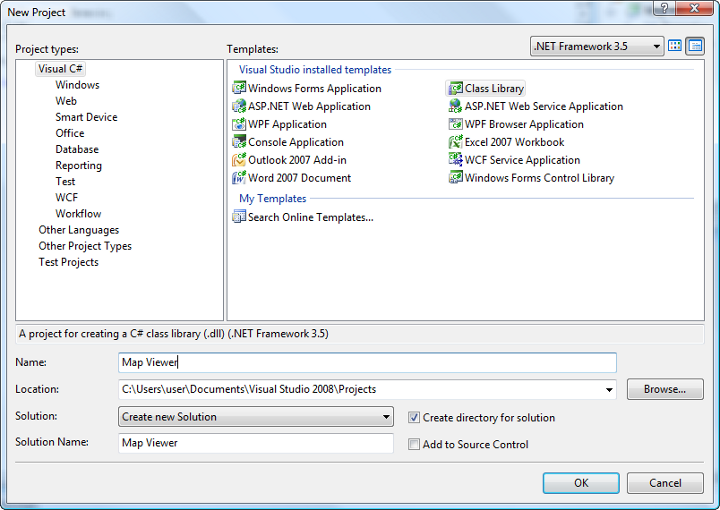The height and width of the screenshot is (510, 720).
Task: Switch templates to small icons view
Action: (x=695, y=45)
